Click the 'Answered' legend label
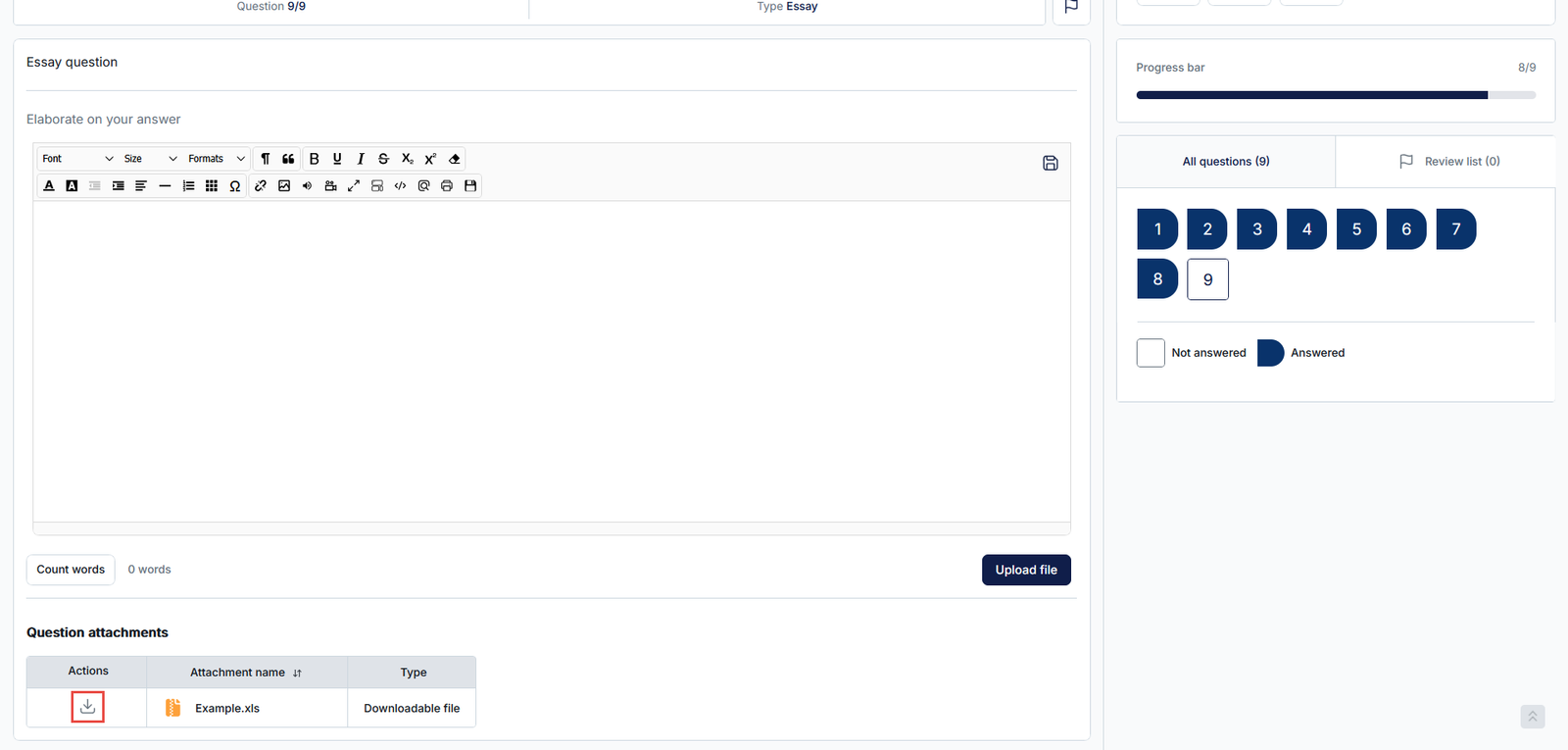Image resolution: width=1568 pixels, height=750 pixels. tap(1317, 353)
